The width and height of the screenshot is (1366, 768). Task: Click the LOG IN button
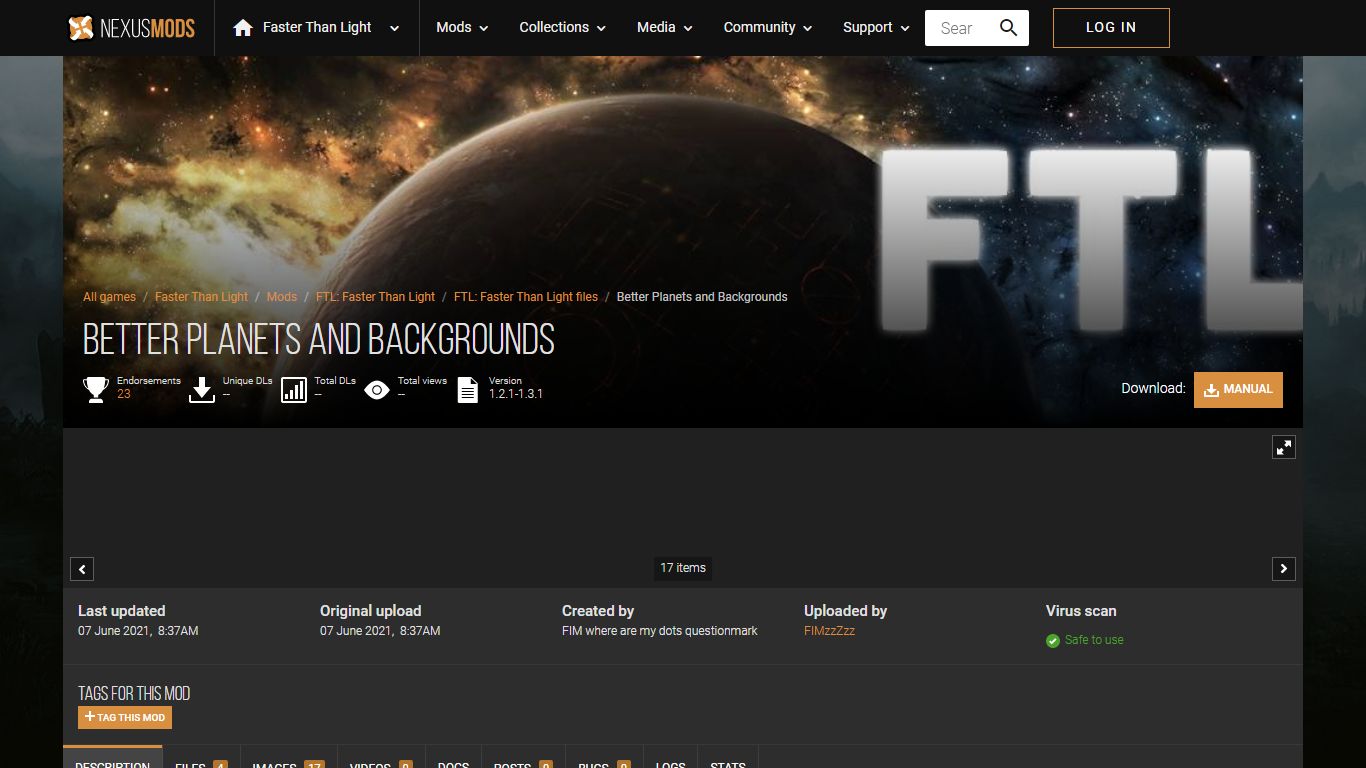[1111, 28]
